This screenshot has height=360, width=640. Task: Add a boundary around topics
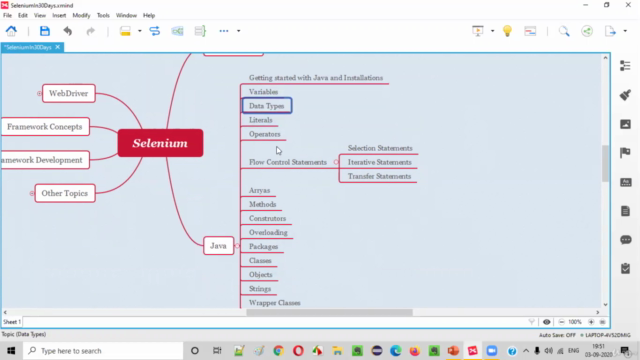point(177,31)
